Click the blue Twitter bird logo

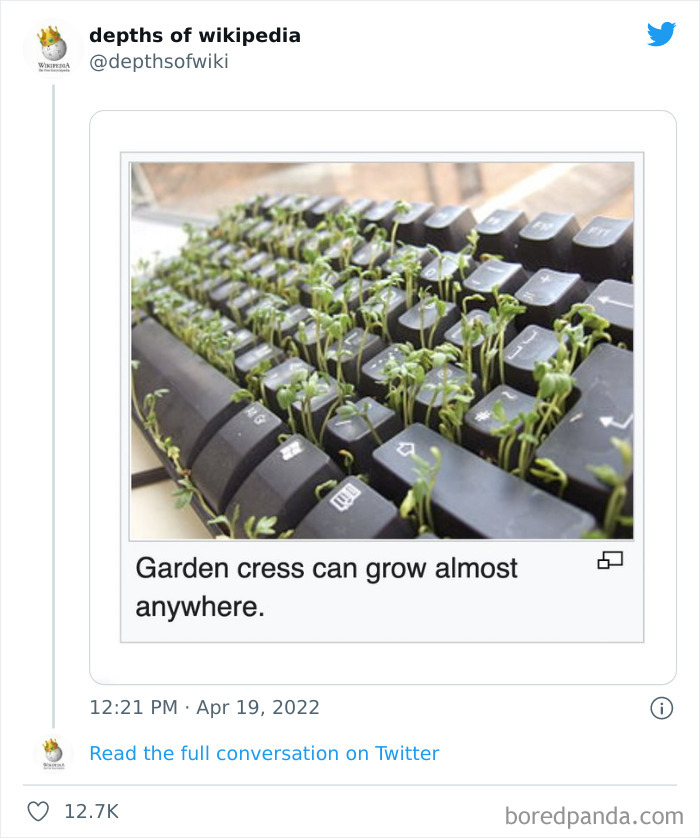[661, 35]
